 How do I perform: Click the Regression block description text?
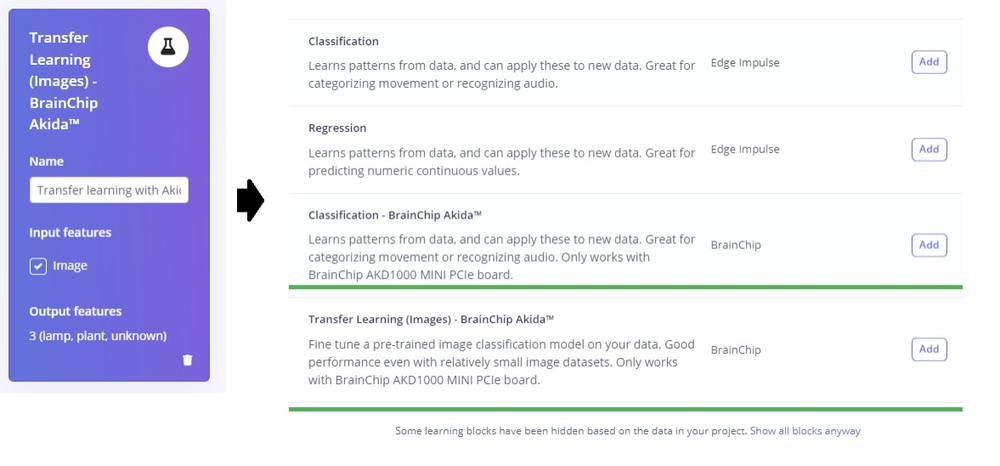501,162
